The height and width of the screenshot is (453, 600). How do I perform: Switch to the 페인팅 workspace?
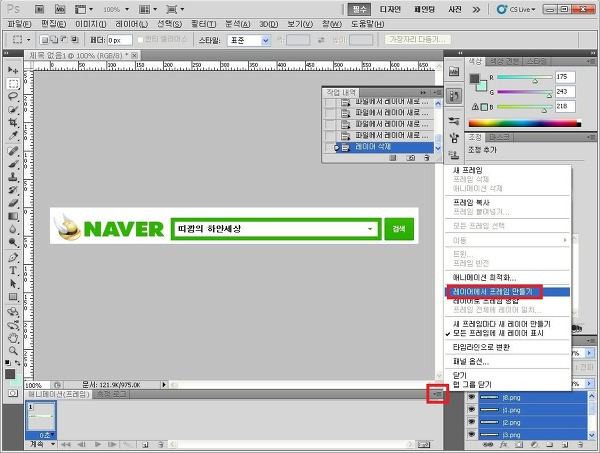coord(424,9)
